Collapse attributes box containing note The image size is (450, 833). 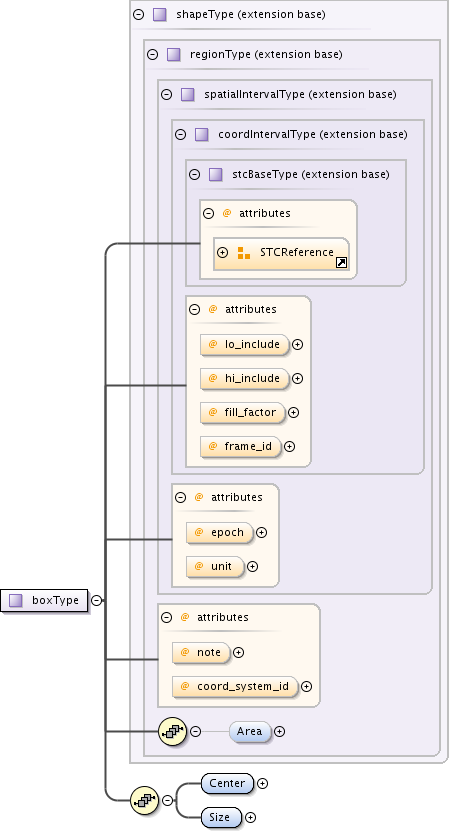click(x=167, y=617)
